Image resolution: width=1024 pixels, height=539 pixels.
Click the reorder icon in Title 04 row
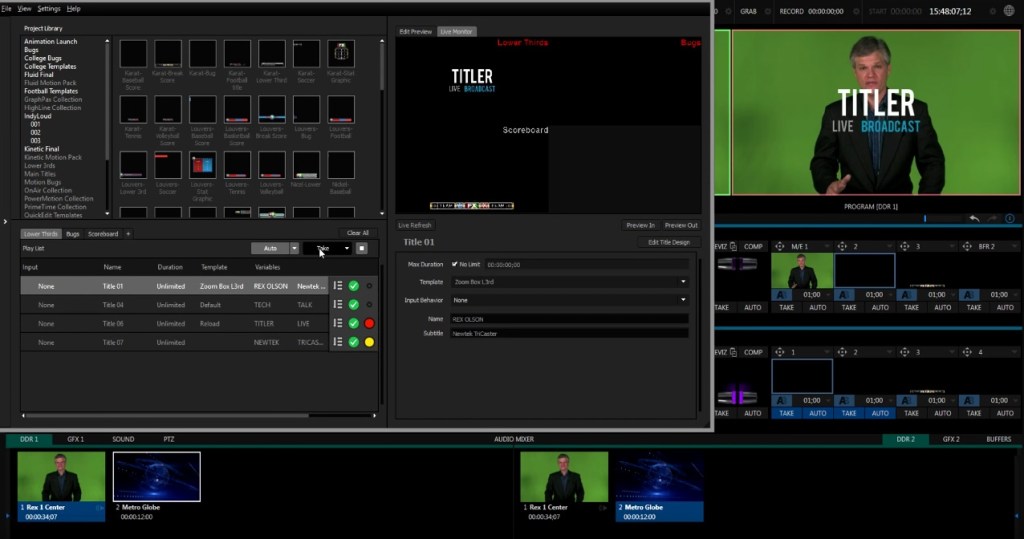coord(338,304)
